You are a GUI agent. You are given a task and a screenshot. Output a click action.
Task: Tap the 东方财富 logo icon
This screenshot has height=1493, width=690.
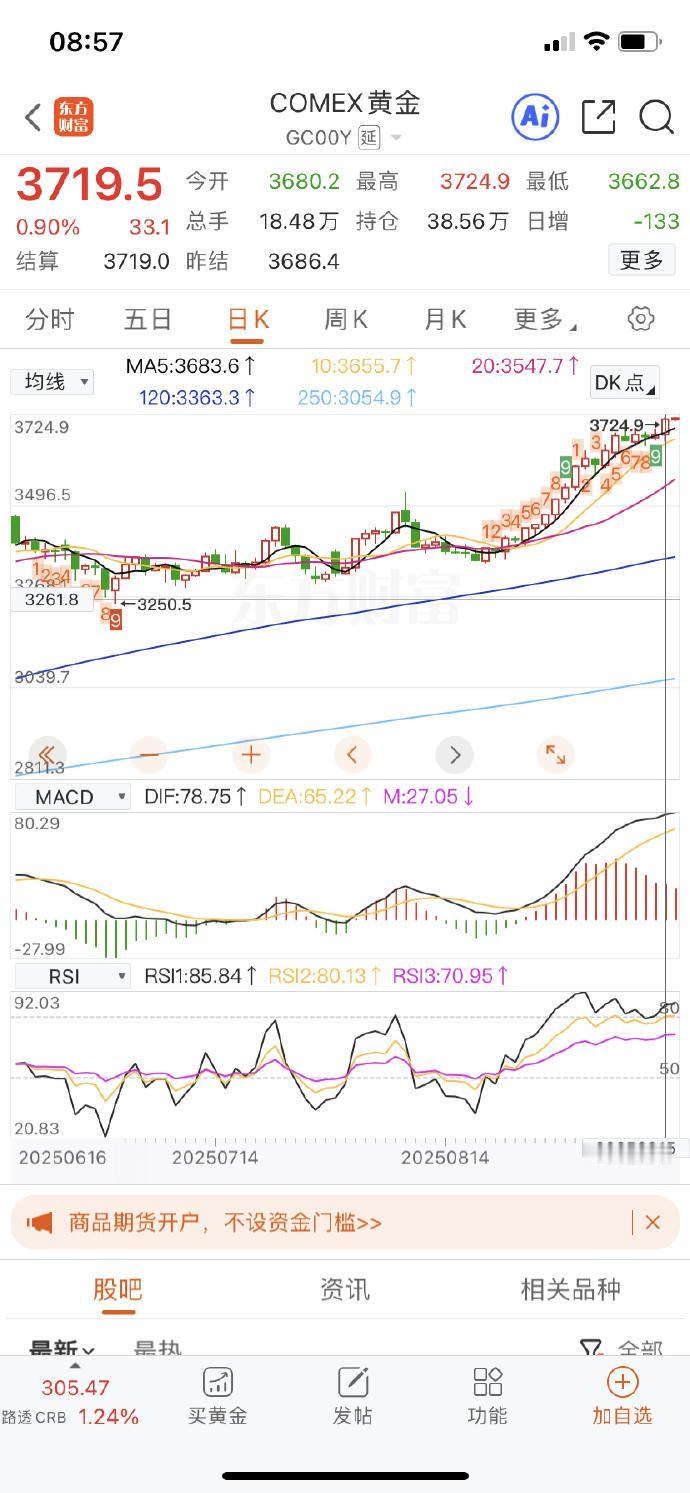[x=74, y=117]
